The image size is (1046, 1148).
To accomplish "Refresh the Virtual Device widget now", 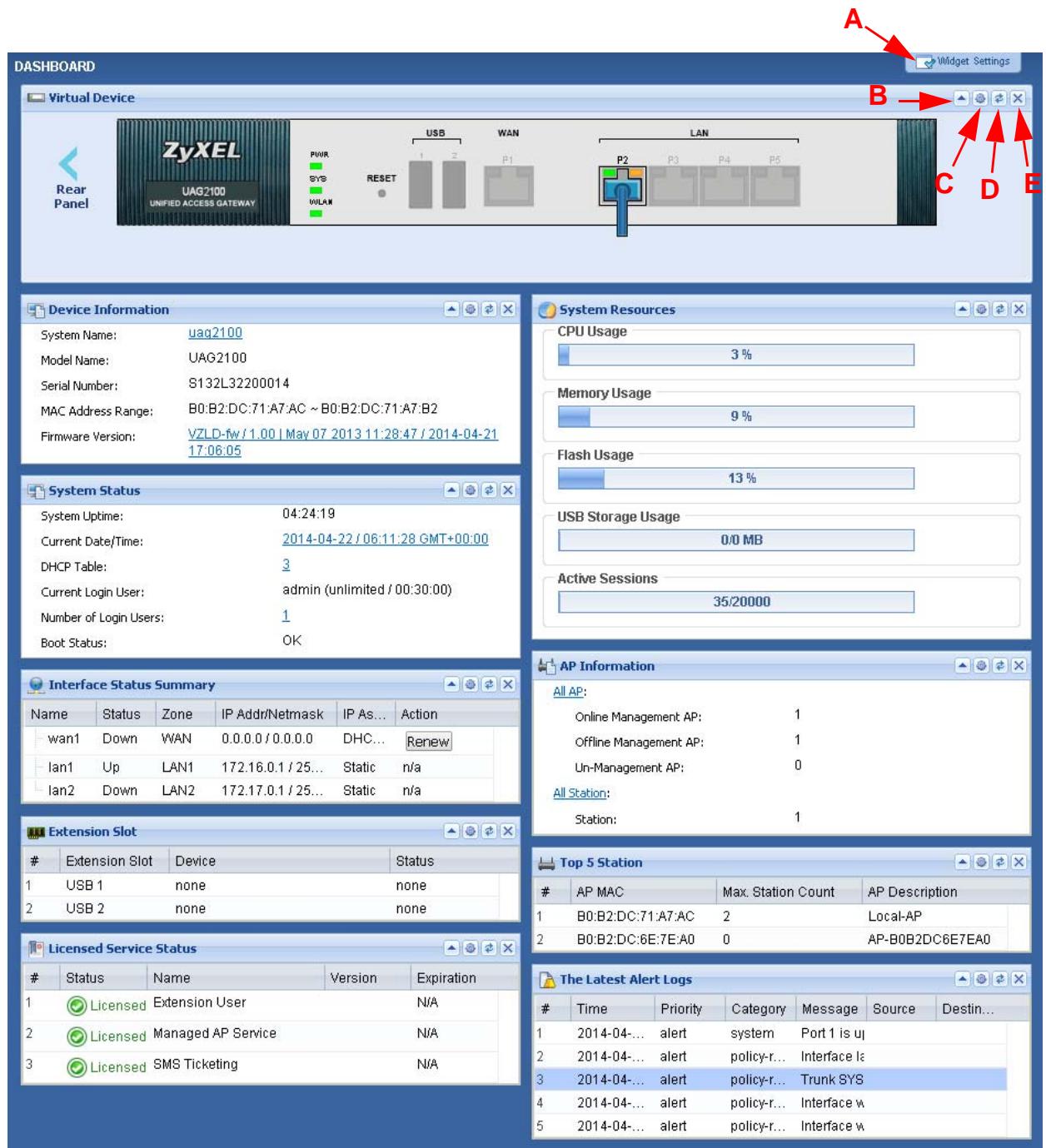I will pyautogui.click(x=999, y=98).
